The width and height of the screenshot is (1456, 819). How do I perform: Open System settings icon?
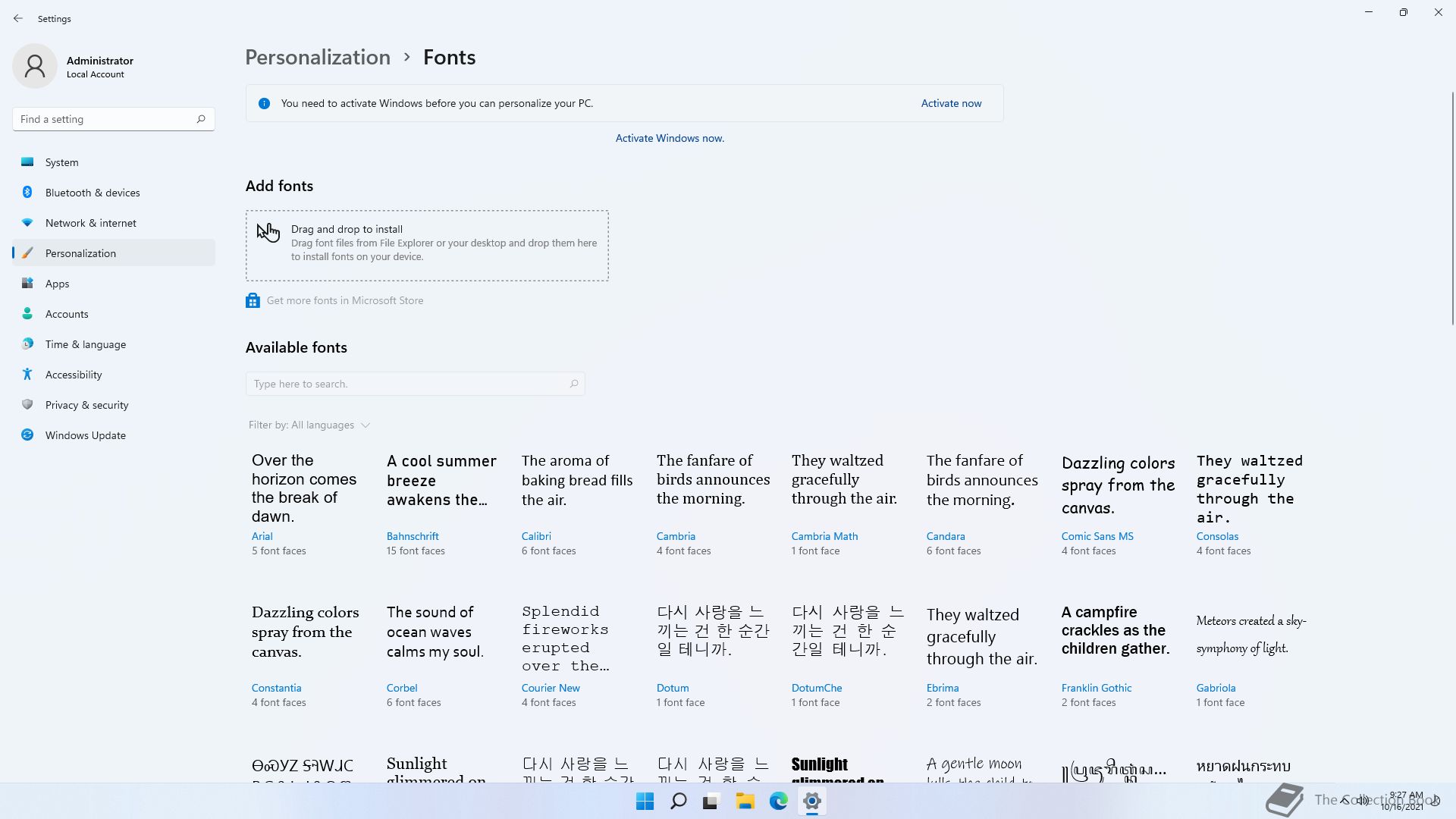tap(27, 162)
